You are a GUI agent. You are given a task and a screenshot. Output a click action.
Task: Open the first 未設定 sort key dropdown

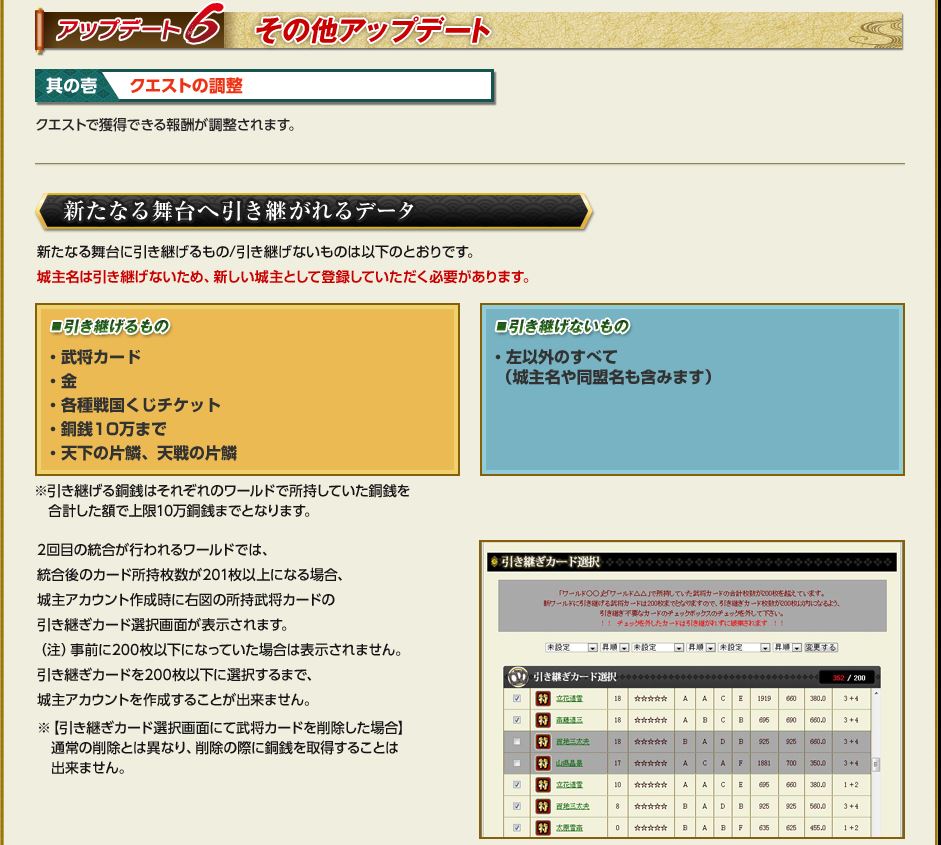click(571, 648)
